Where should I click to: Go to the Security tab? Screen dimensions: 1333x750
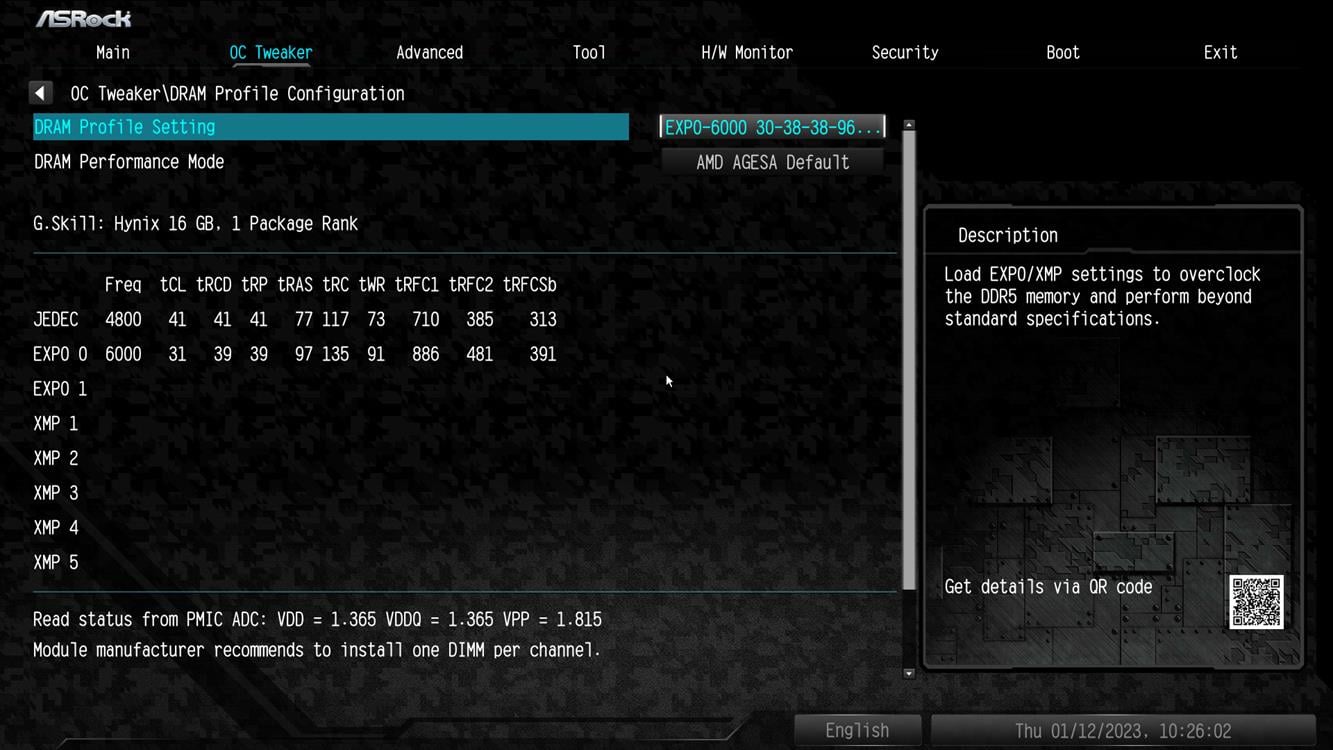click(x=905, y=53)
